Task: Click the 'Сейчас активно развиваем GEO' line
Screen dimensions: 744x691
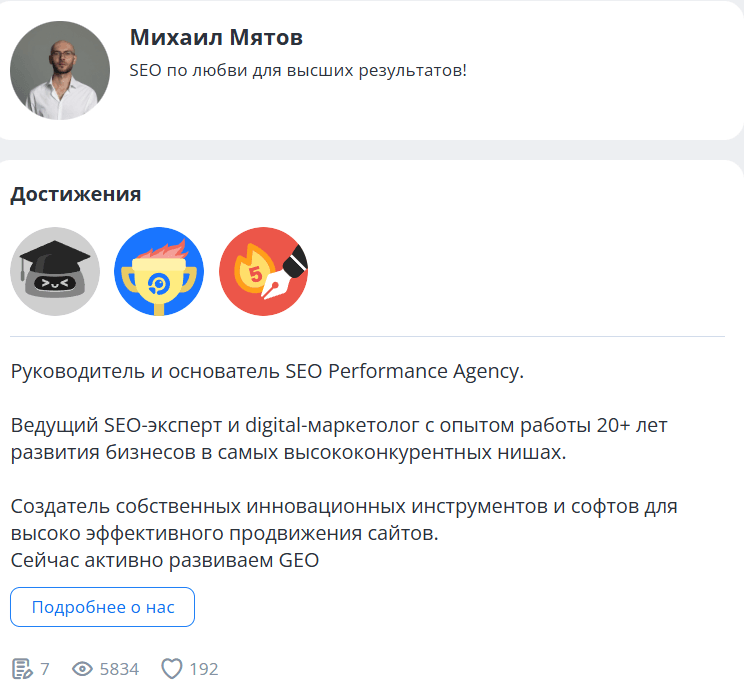Action: tap(164, 560)
